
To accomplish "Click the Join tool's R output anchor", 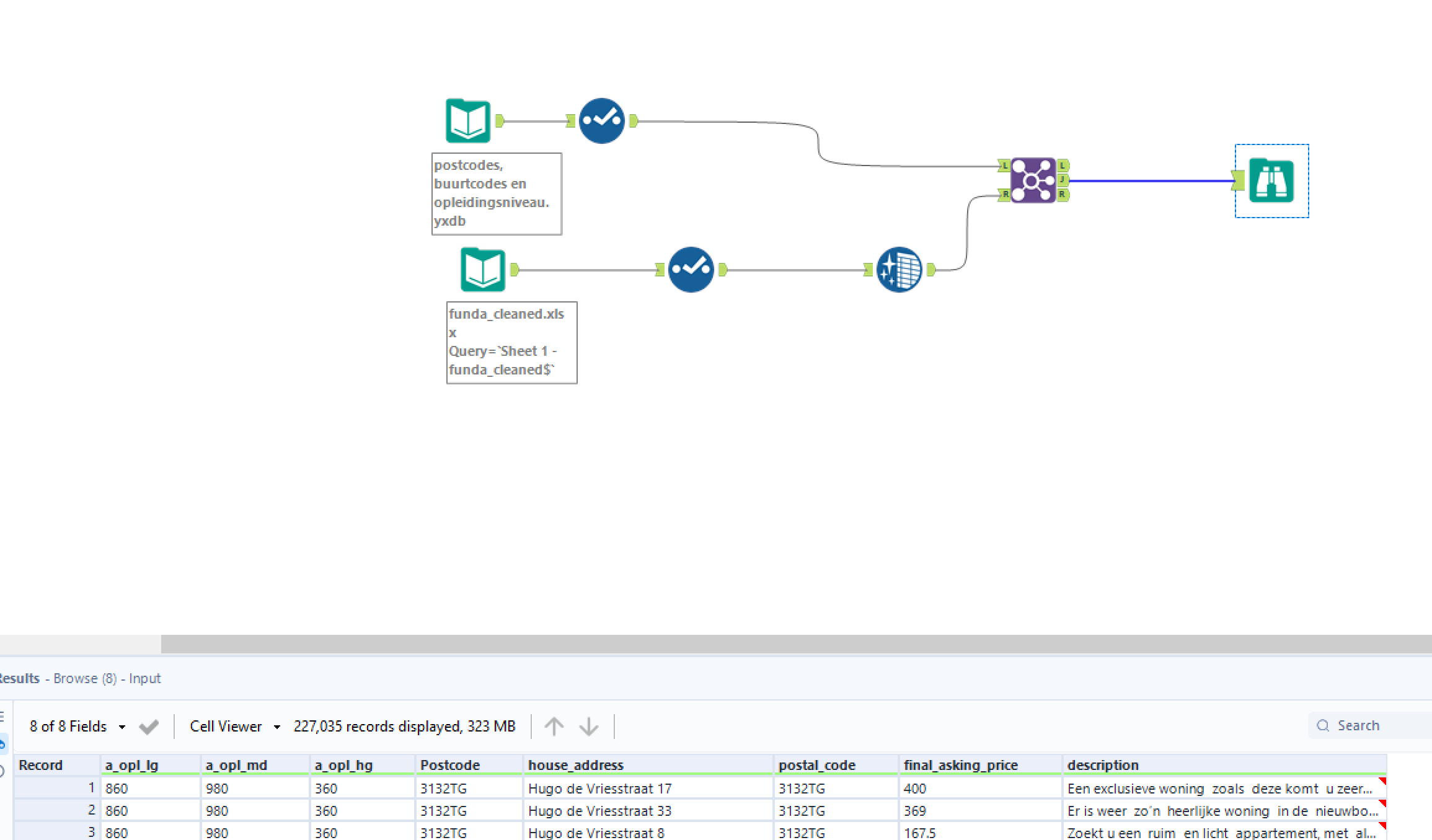I will pos(1063,195).
